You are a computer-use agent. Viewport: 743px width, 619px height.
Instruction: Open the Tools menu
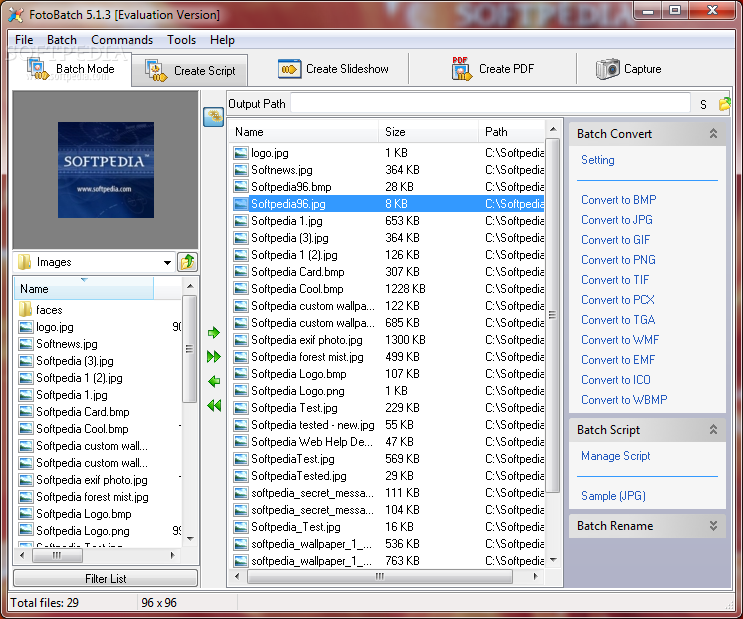[181, 40]
